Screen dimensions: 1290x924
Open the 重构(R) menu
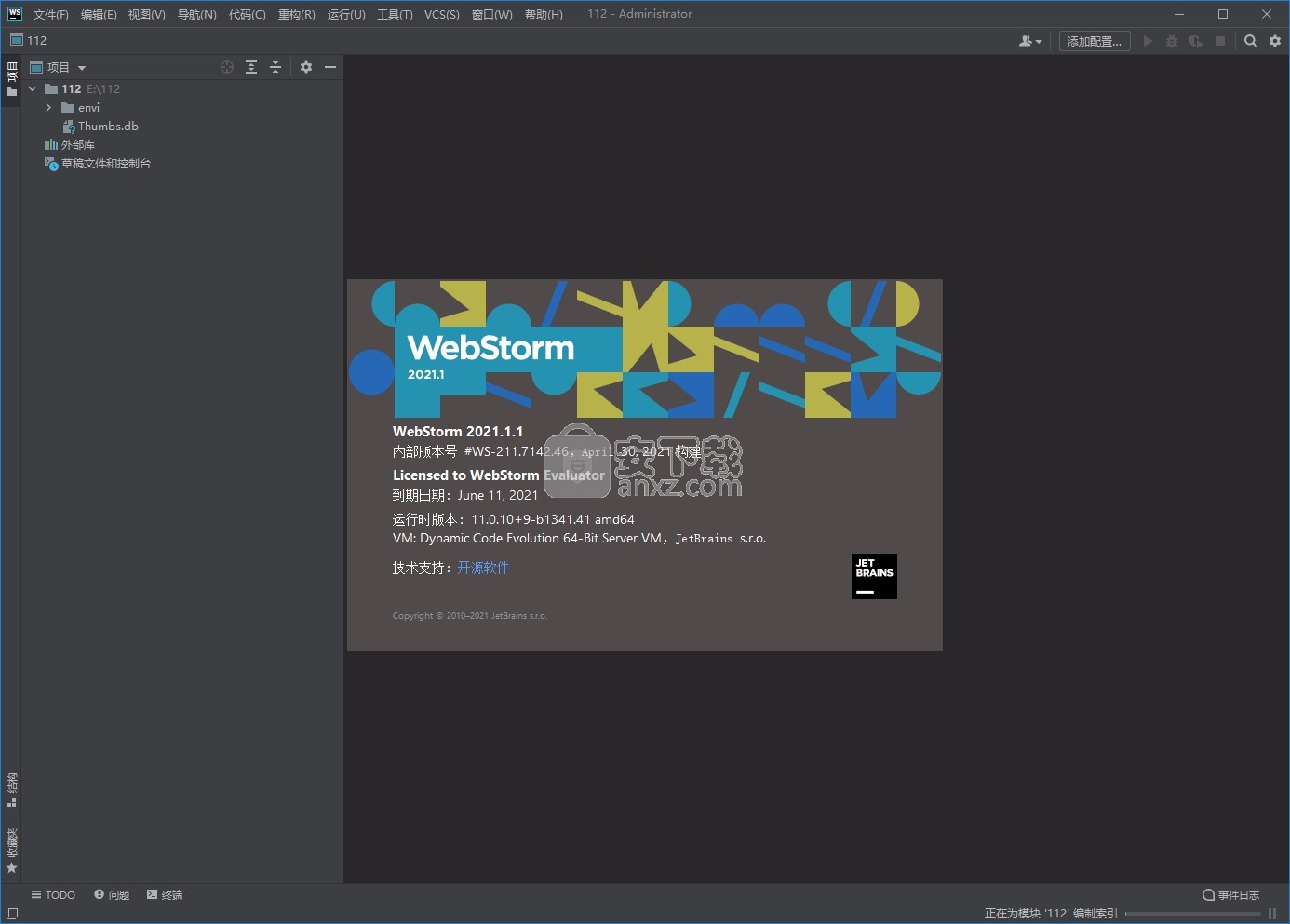(x=296, y=14)
